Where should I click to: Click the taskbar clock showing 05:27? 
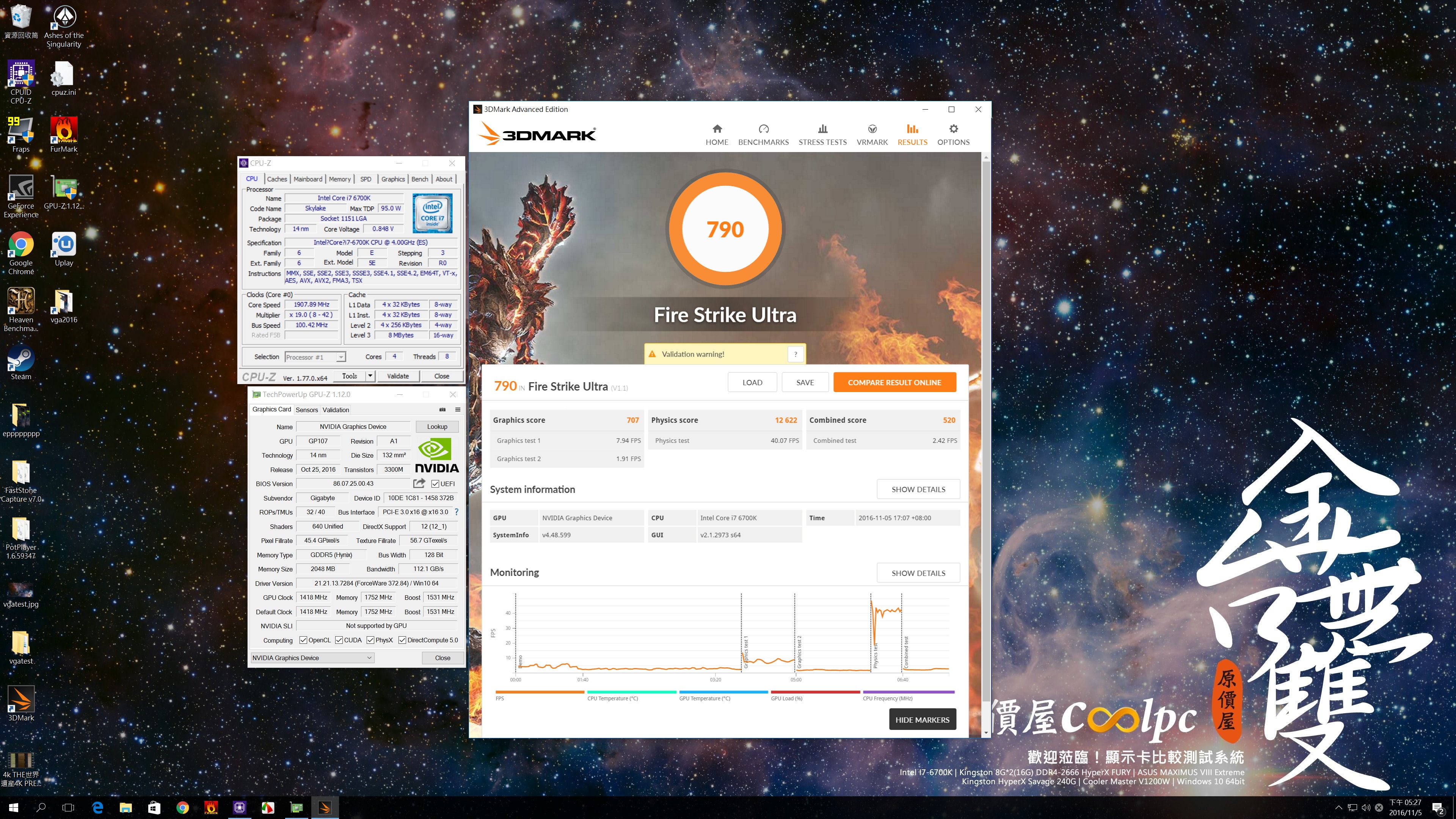click(x=1405, y=807)
